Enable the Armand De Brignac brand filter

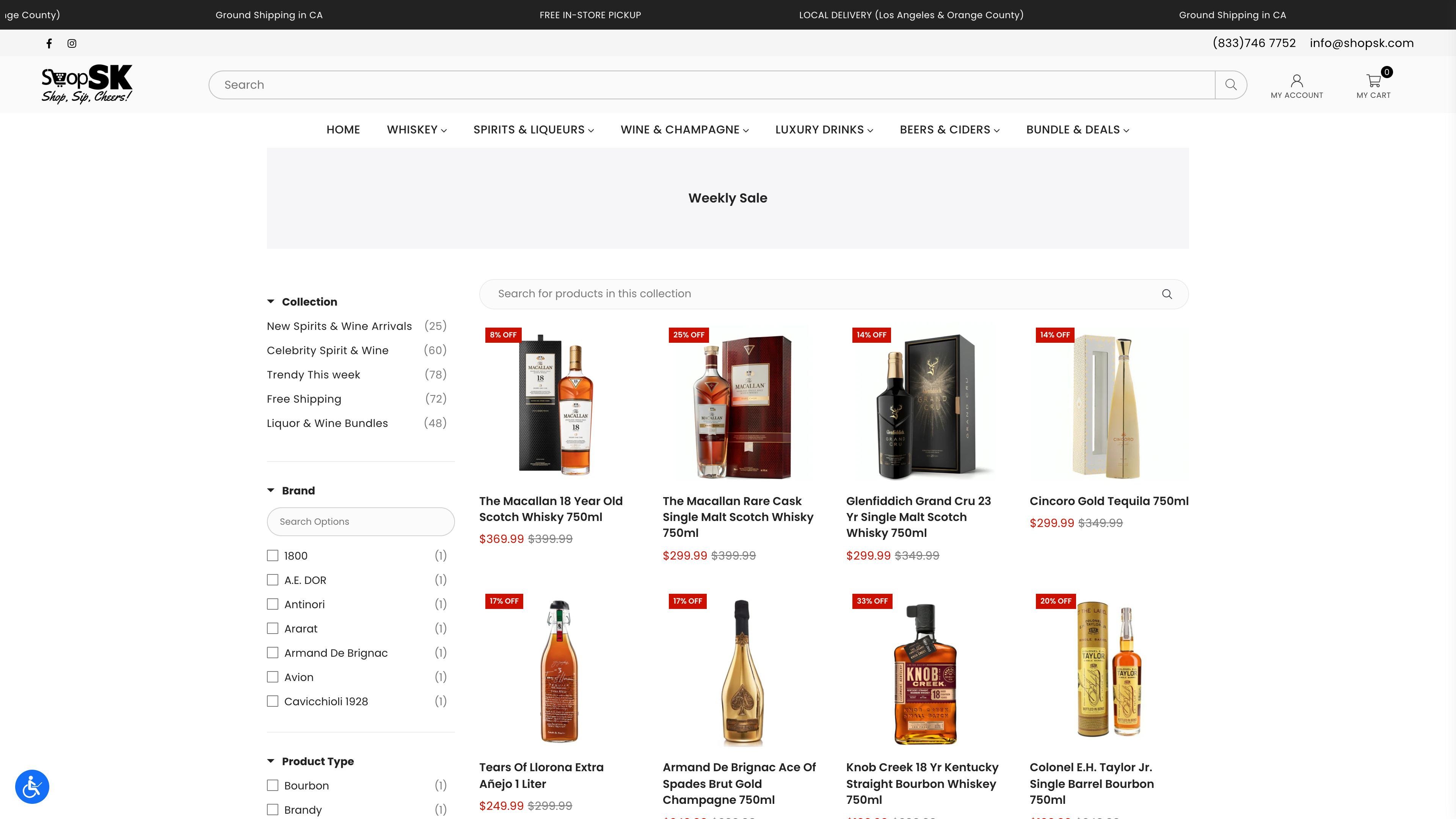click(273, 652)
